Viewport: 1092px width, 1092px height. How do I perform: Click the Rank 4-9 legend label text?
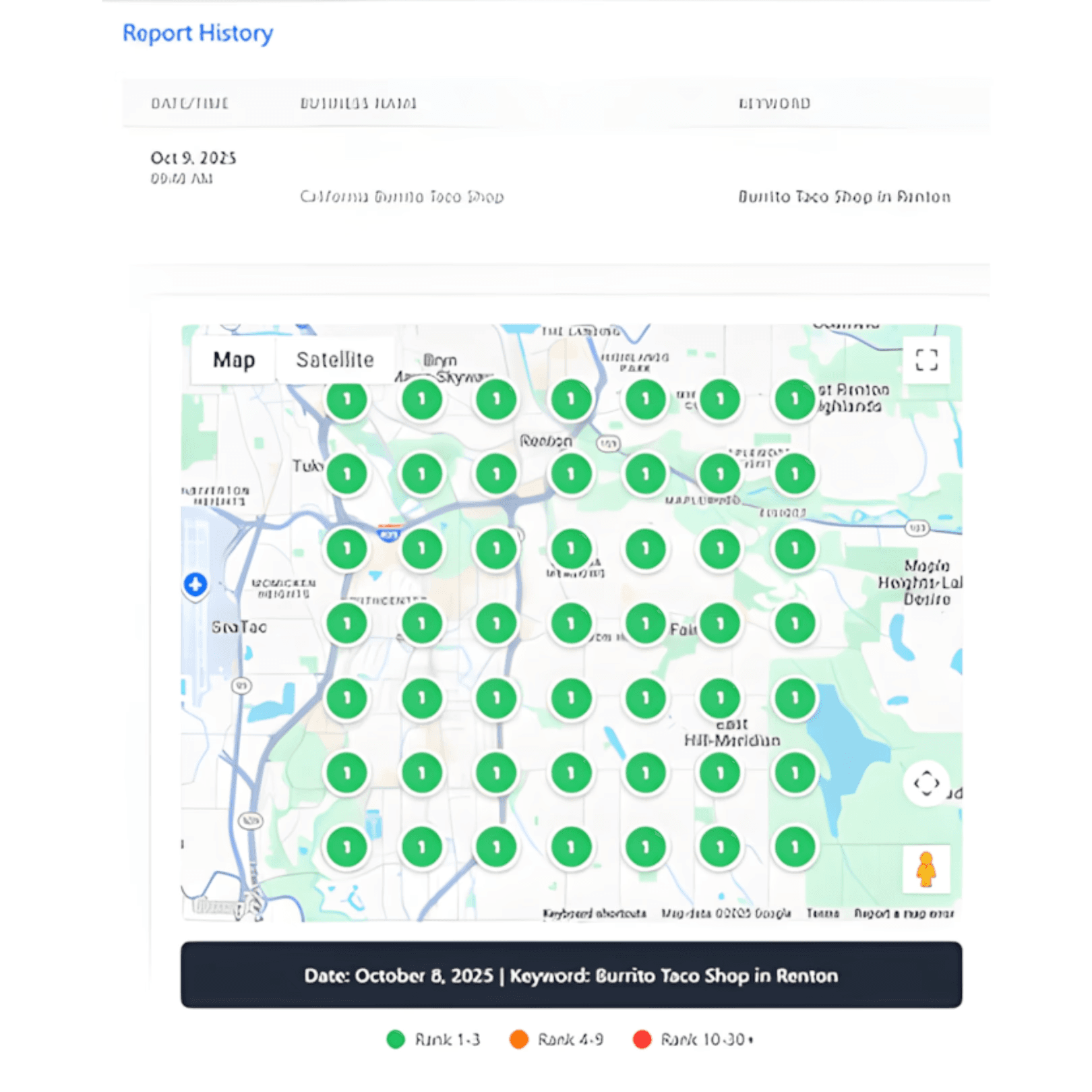point(570,1039)
